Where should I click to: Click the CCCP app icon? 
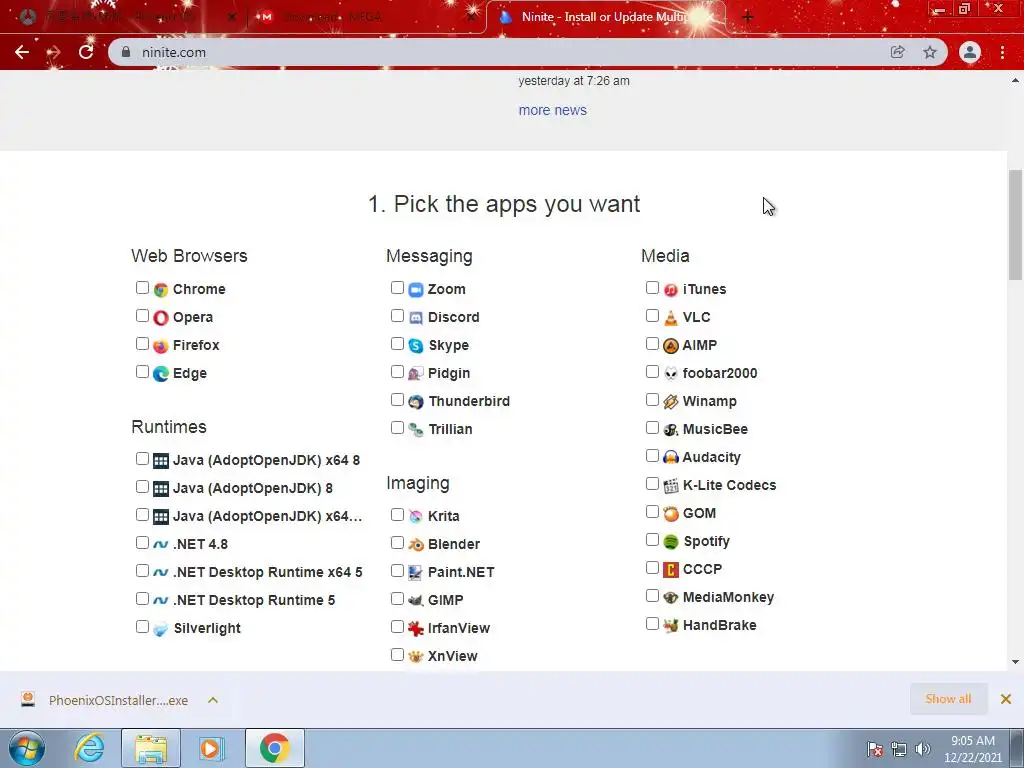(x=671, y=569)
